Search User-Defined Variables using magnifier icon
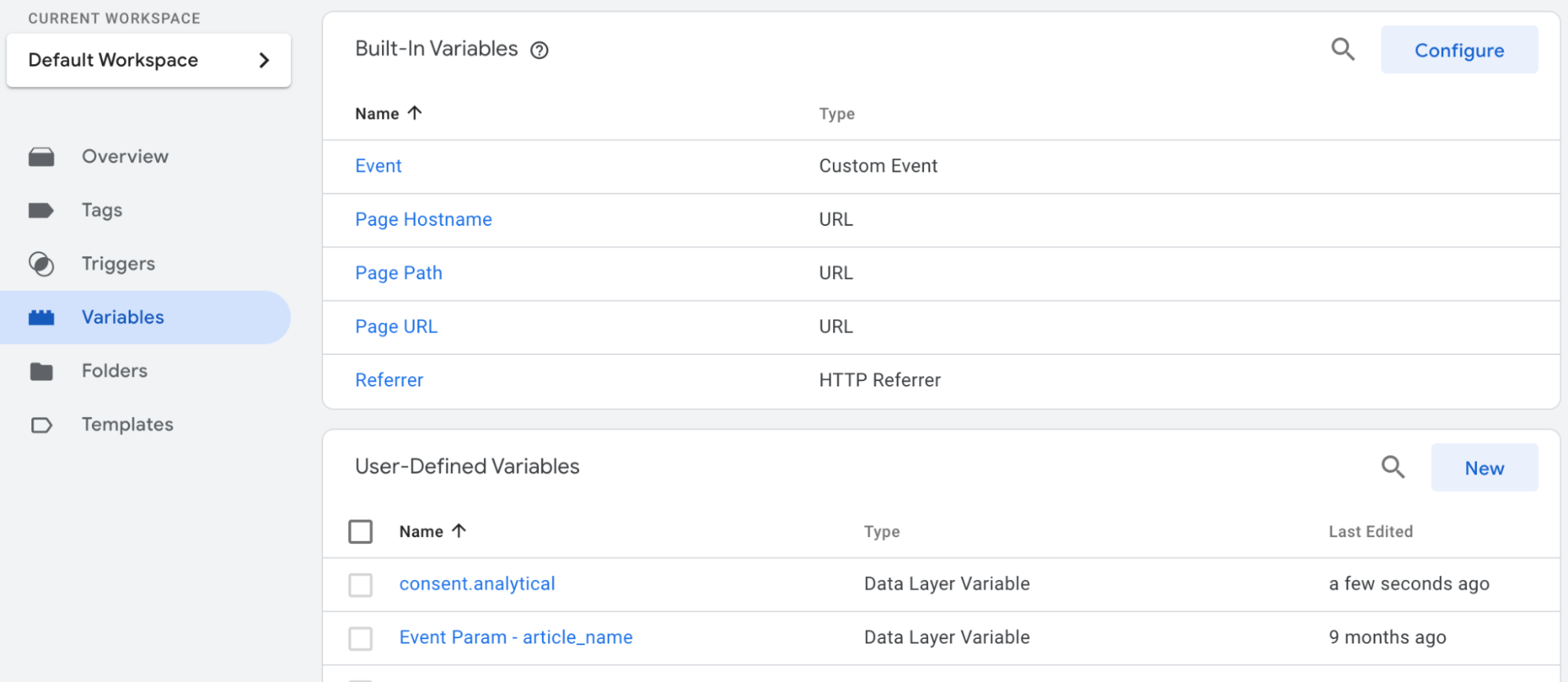1568x682 pixels. [1392, 467]
